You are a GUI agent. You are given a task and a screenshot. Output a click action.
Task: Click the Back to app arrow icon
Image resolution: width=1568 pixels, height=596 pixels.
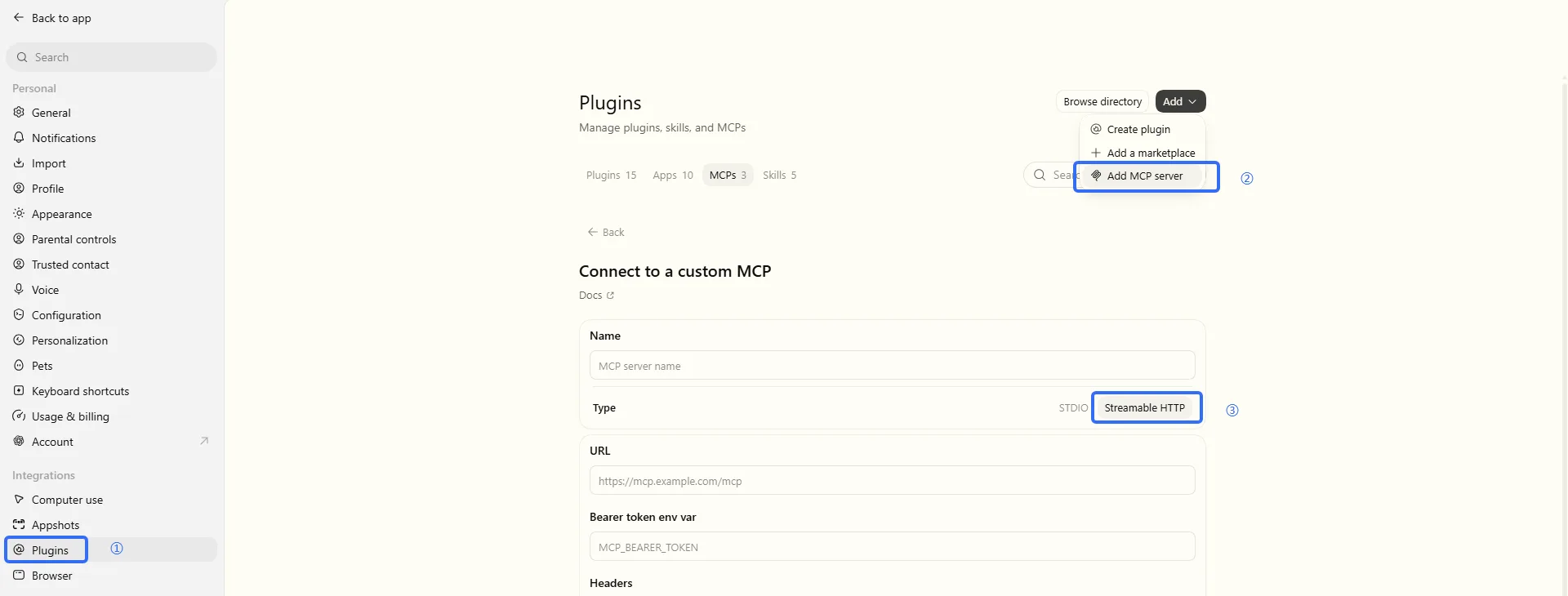[19, 17]
